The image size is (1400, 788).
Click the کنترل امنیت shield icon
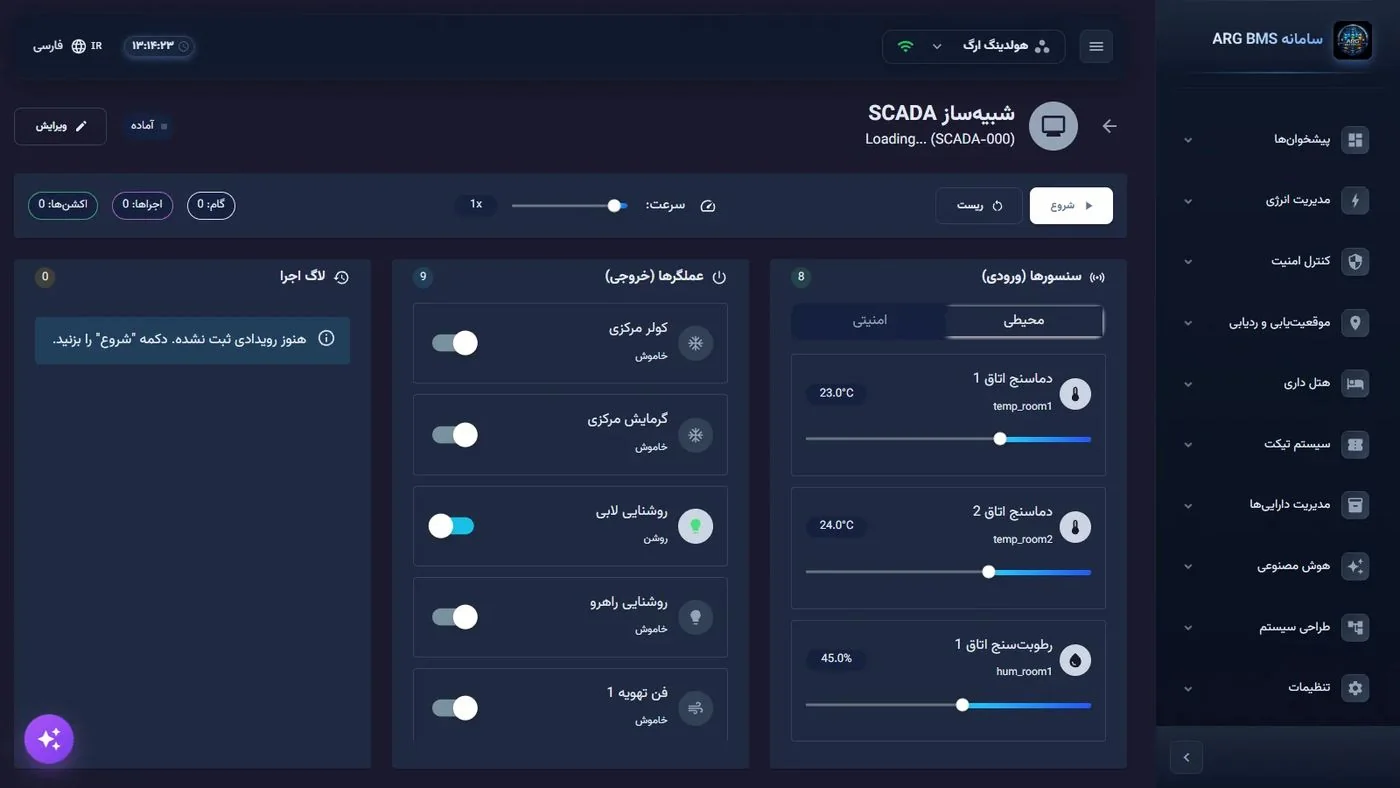click(x=1355, y=262)
